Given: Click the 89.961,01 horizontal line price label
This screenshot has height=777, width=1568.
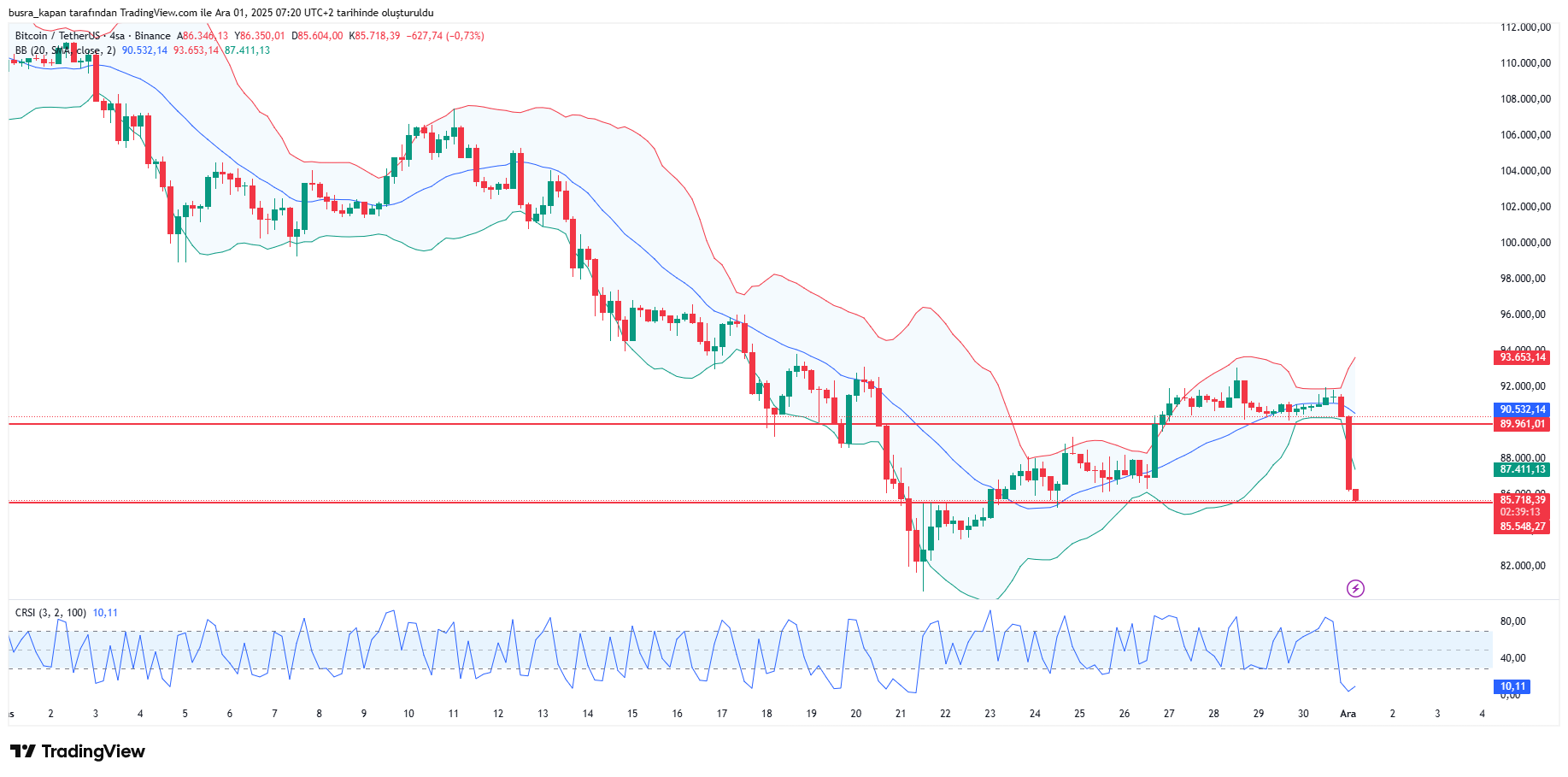Looking at the screenshot, I should (x=1523, y=424).
